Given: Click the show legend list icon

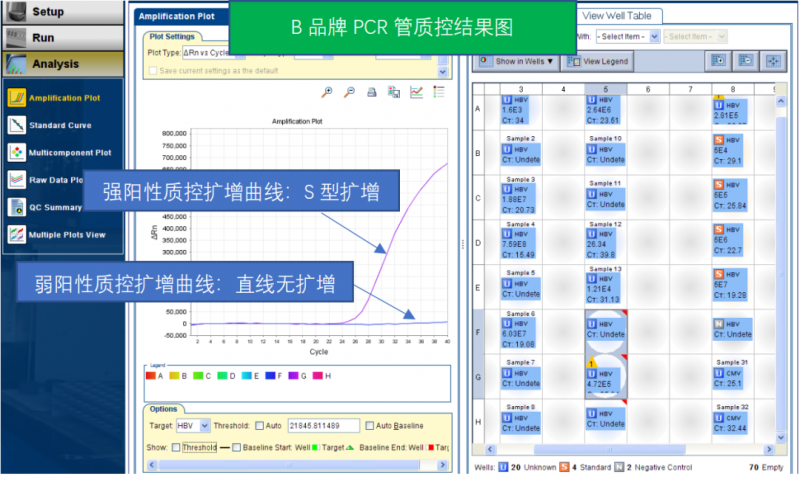Looking at the screenshot, I should point(439,92).
